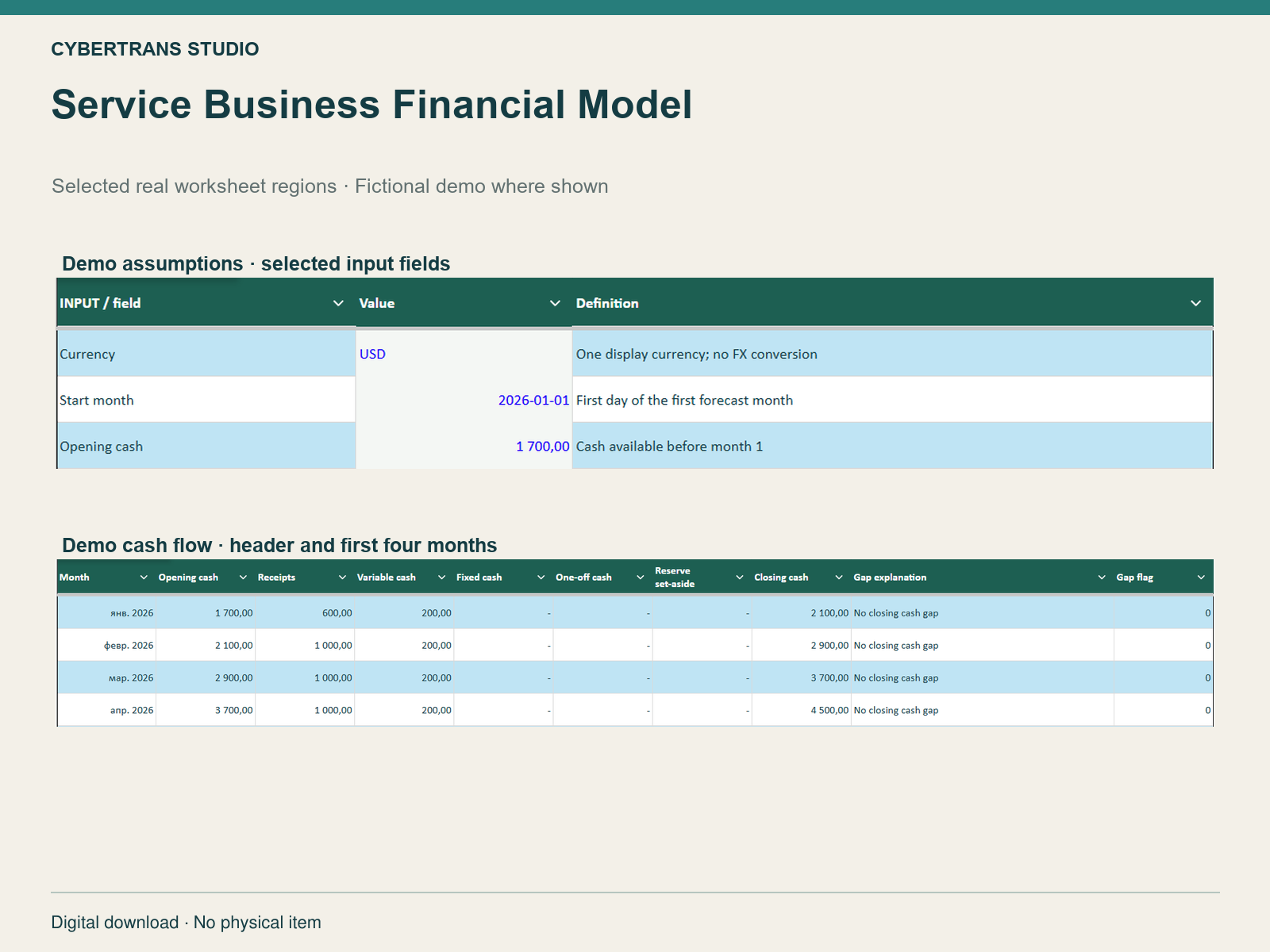Click 'Digital download · No physical item' footer
The width and height of the screenshot is (1270, 952).
tap(187, 923)
